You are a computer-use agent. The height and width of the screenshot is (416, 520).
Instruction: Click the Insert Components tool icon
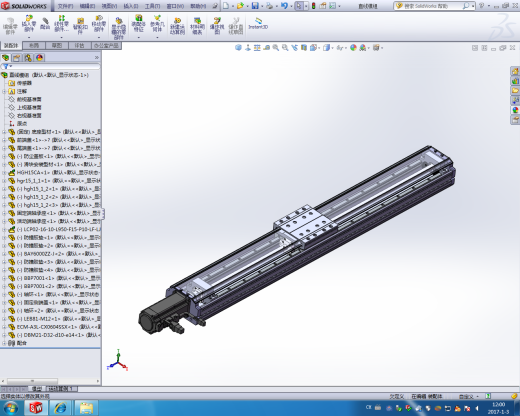click(29, 24)
